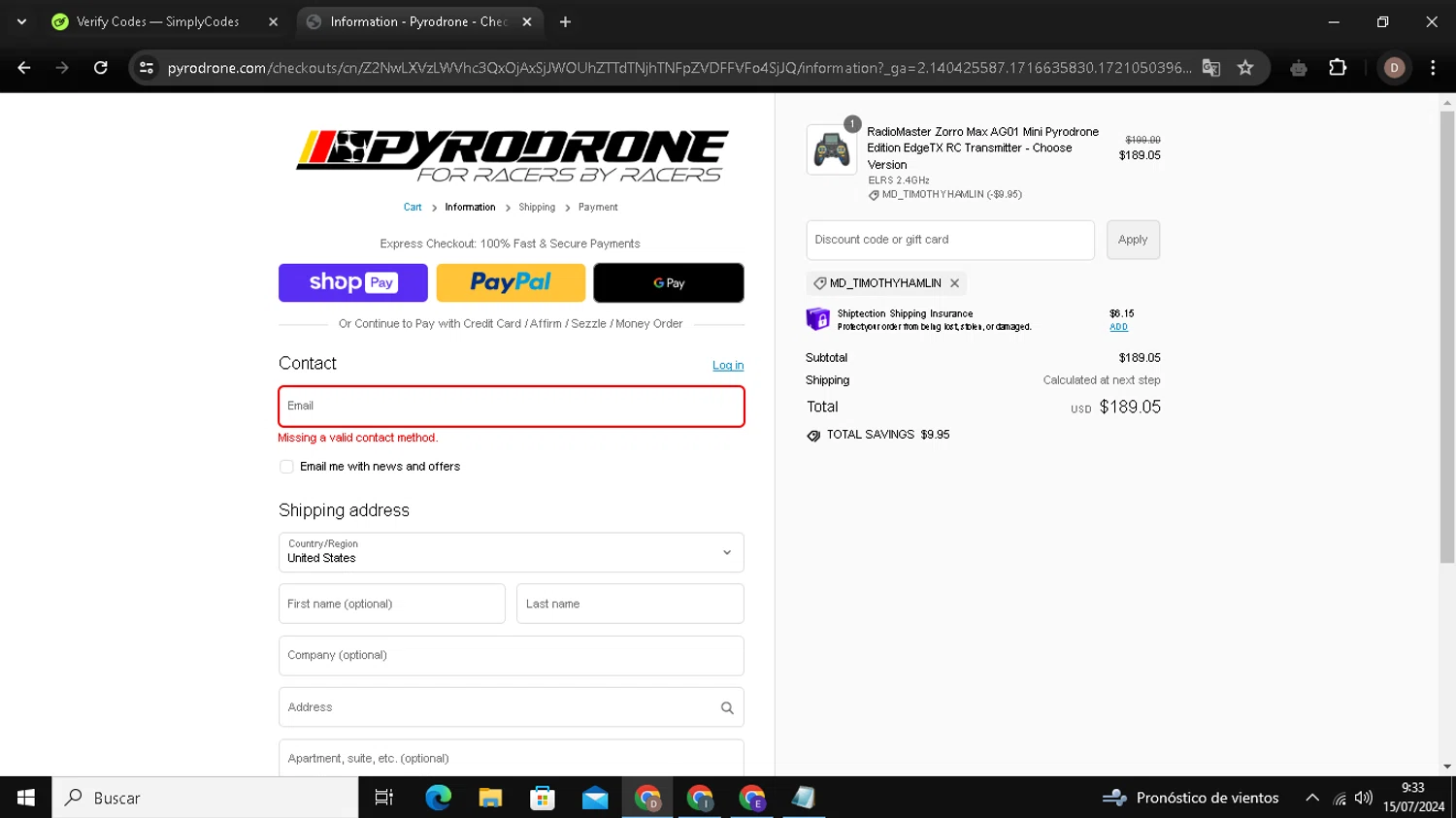Open the Windows Start menu
The image size is (1456, 818).
point(26,798)
